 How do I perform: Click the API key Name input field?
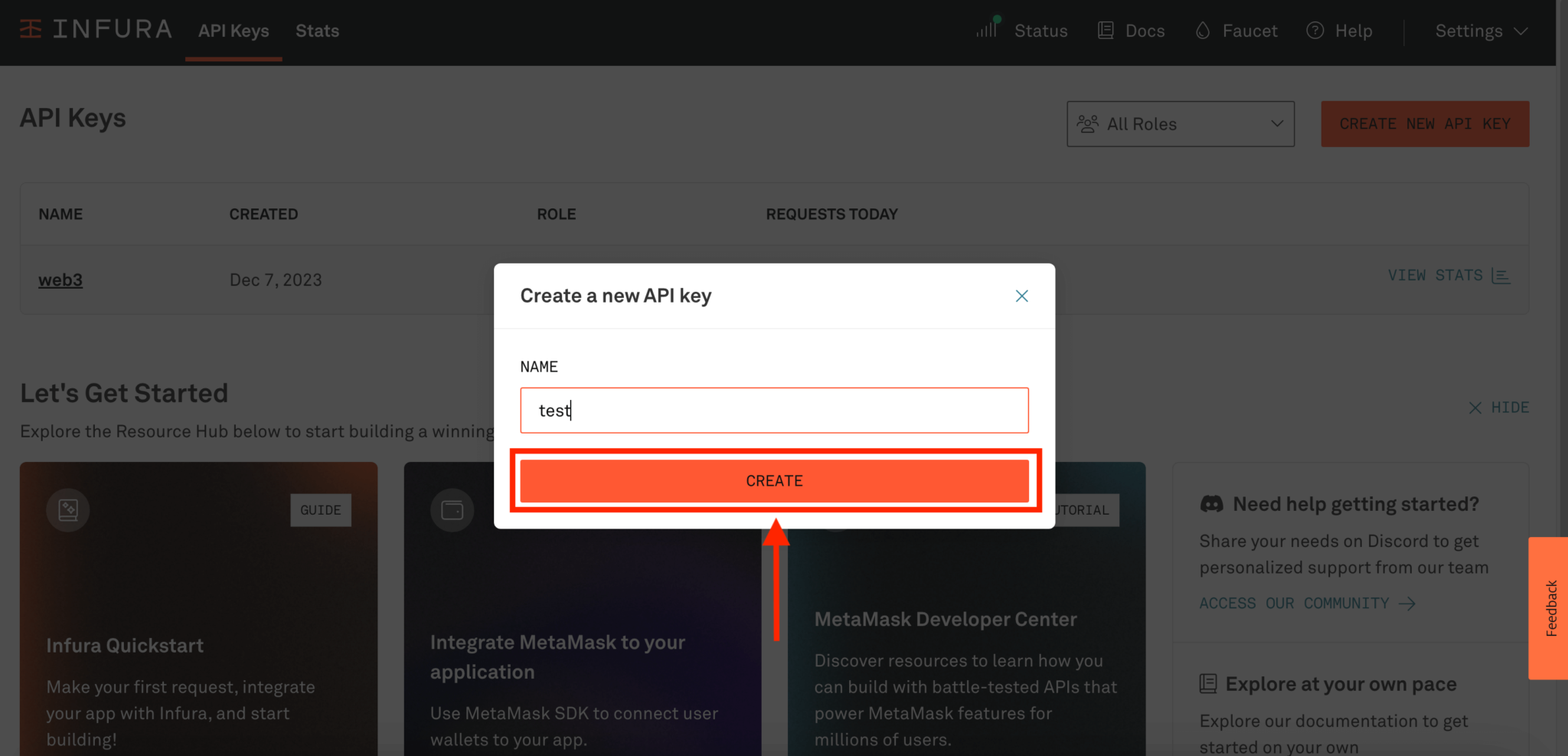774,411
